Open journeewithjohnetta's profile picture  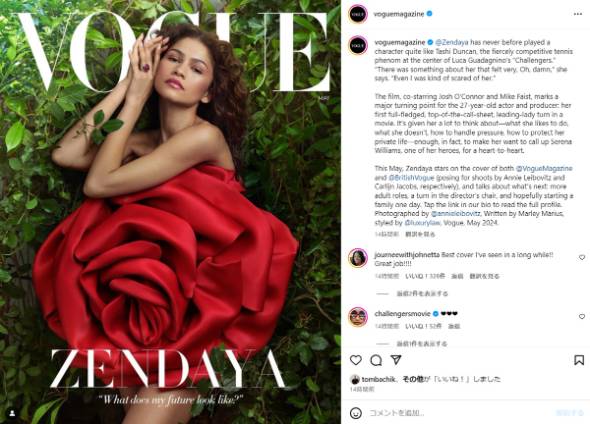pos(357,258)
